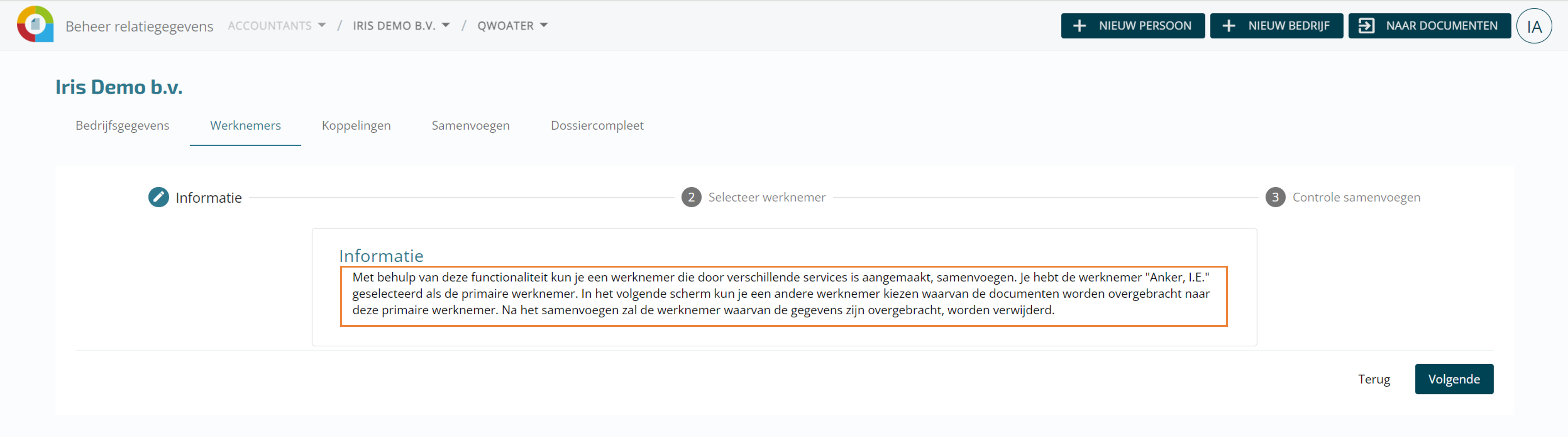
Task: Click the information paragraph about samenvoegen
Action: coord(781,293)
